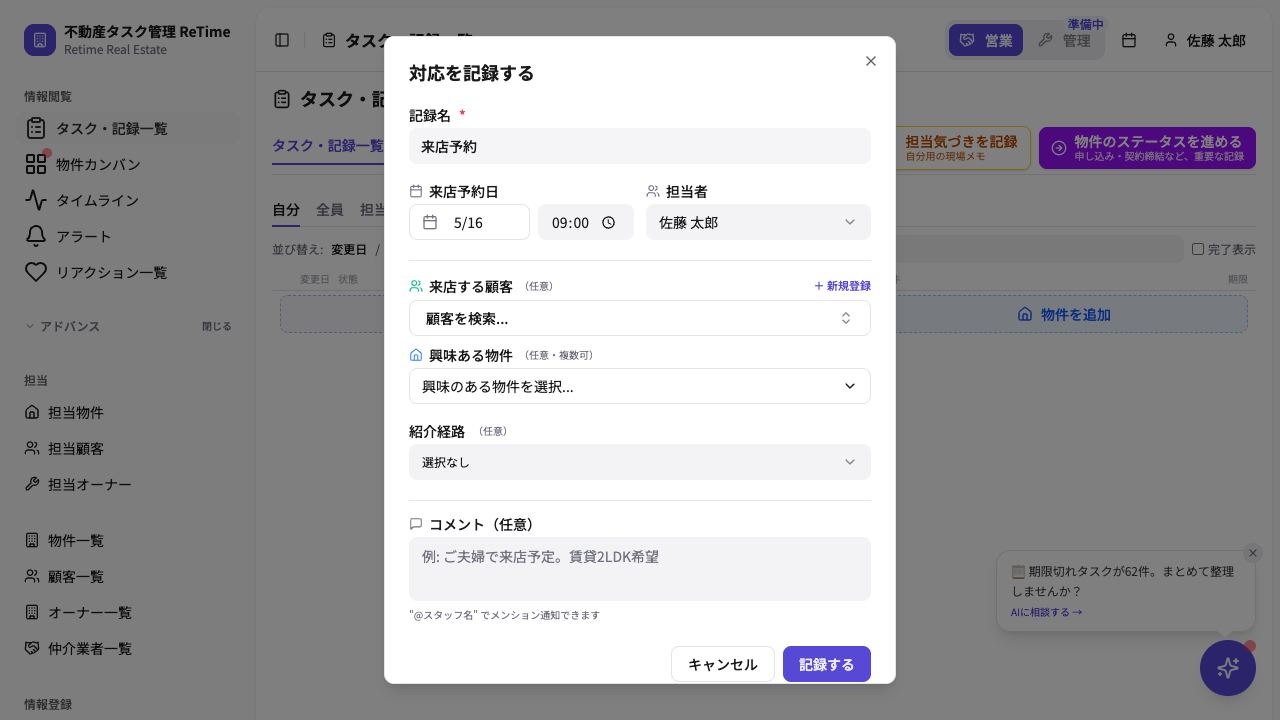Switch to the 管理 mode toggle
Screen dimensions: 1280x720
pyautogui.click(x=1064, y=40)
